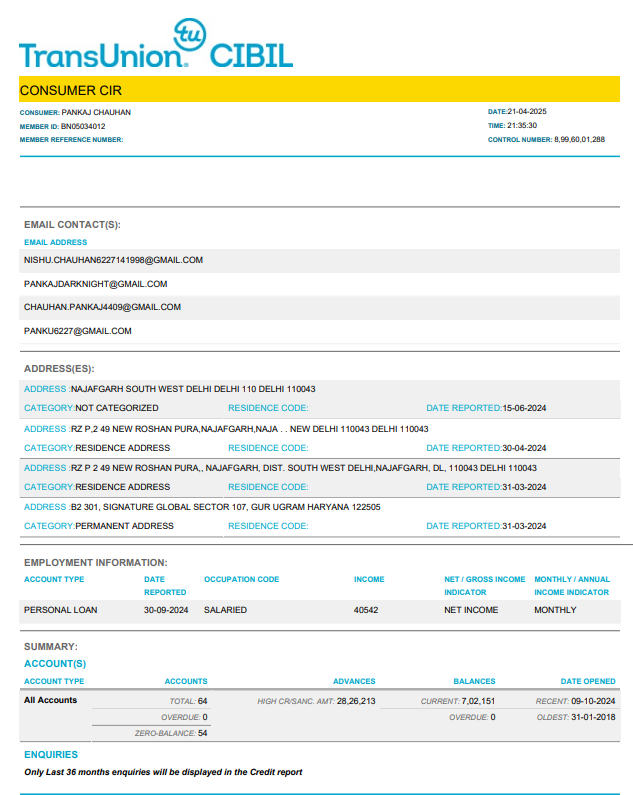Select email PANKAJDARKNIGHT@GMAIL.COM

(x=95, y=284)
